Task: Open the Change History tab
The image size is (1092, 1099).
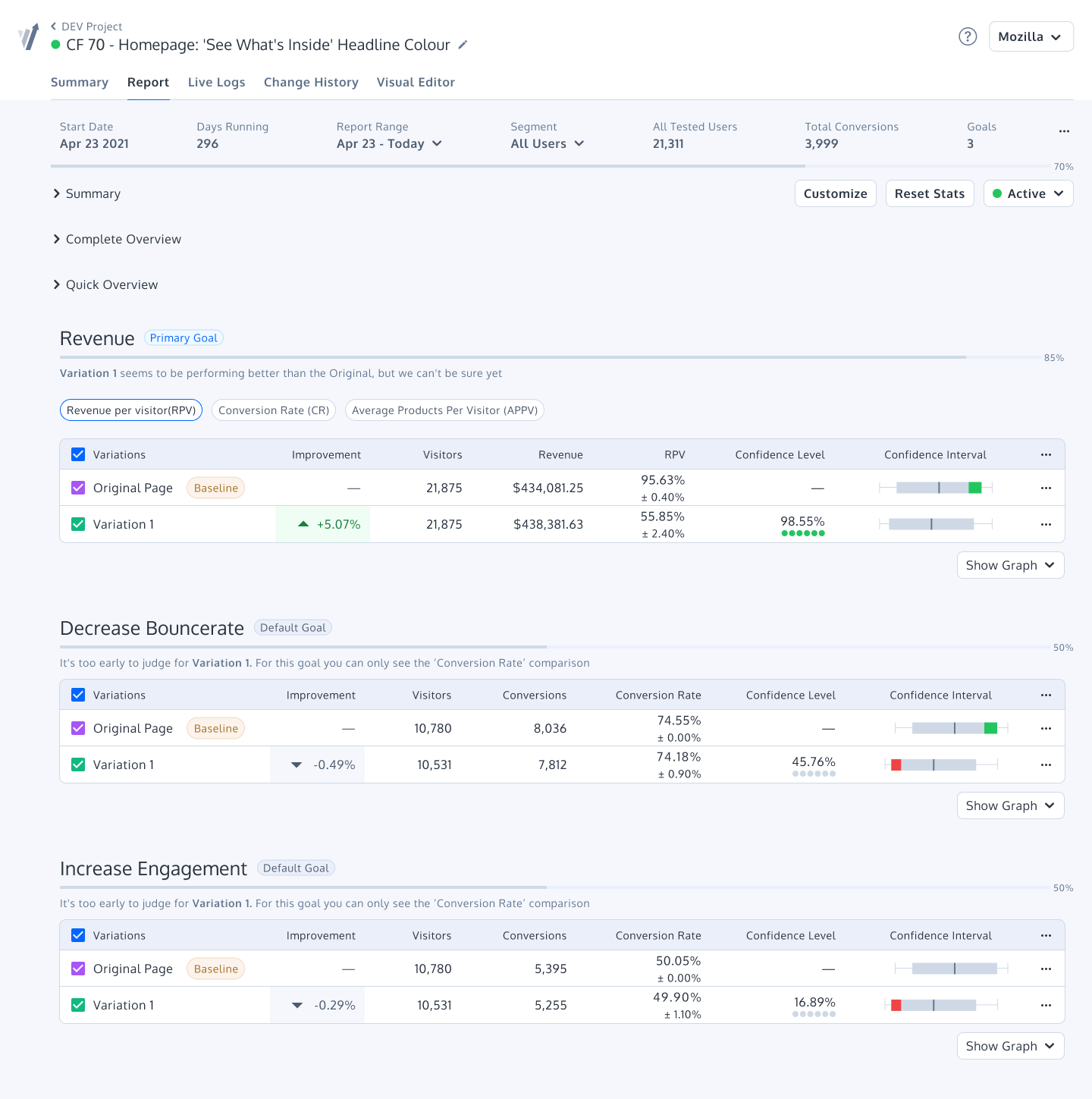Action: point(311,82)
